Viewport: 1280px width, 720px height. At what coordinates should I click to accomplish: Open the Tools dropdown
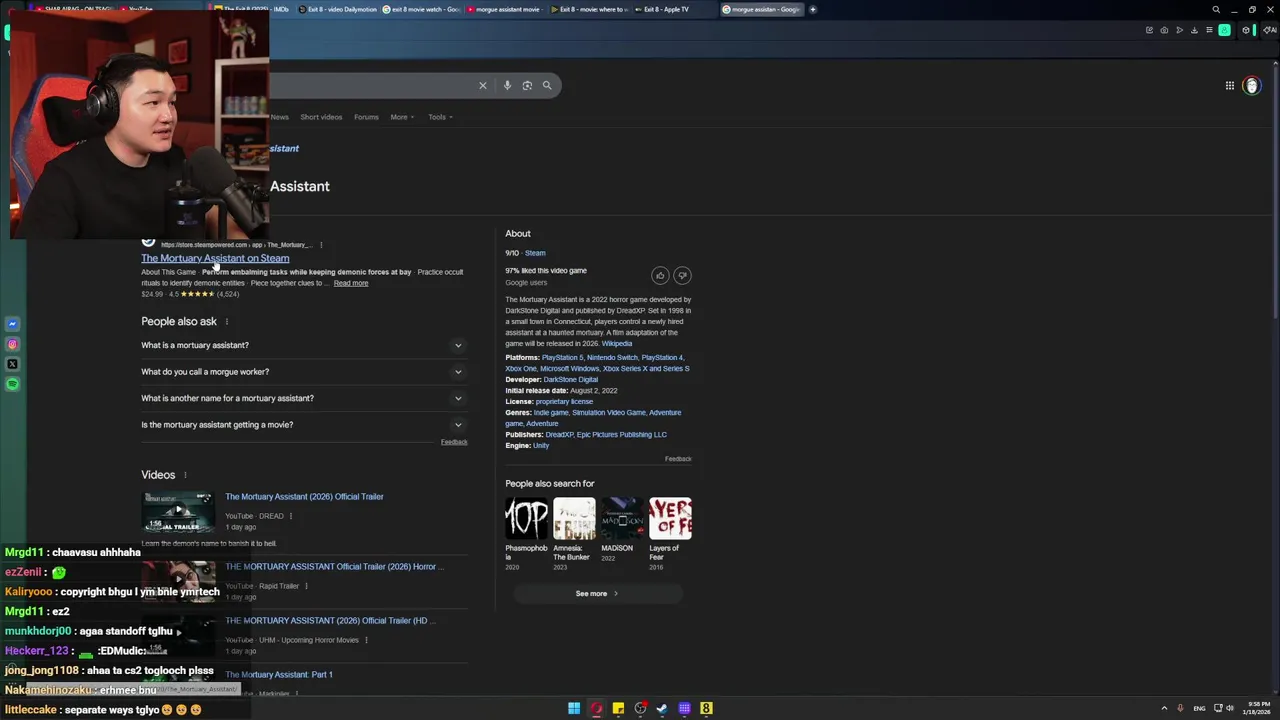[440, 117]
